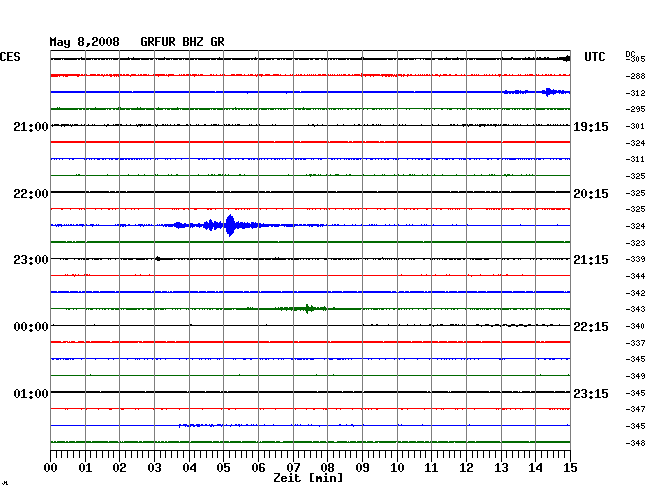Click minute tick label 08
The height and width of the screenshot is (494, 650).
[327, 468]
